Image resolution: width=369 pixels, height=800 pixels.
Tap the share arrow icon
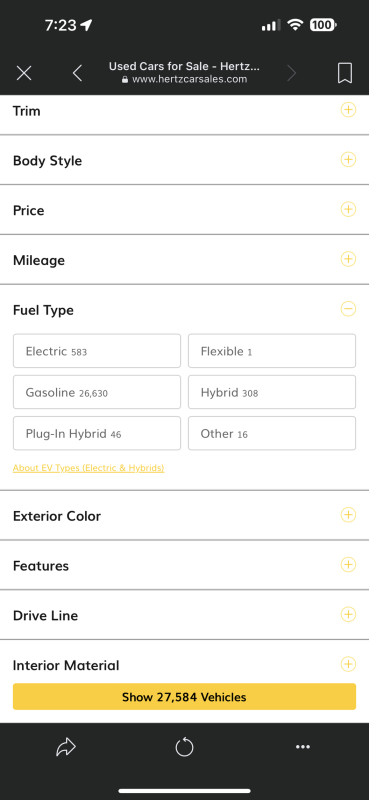66,747
